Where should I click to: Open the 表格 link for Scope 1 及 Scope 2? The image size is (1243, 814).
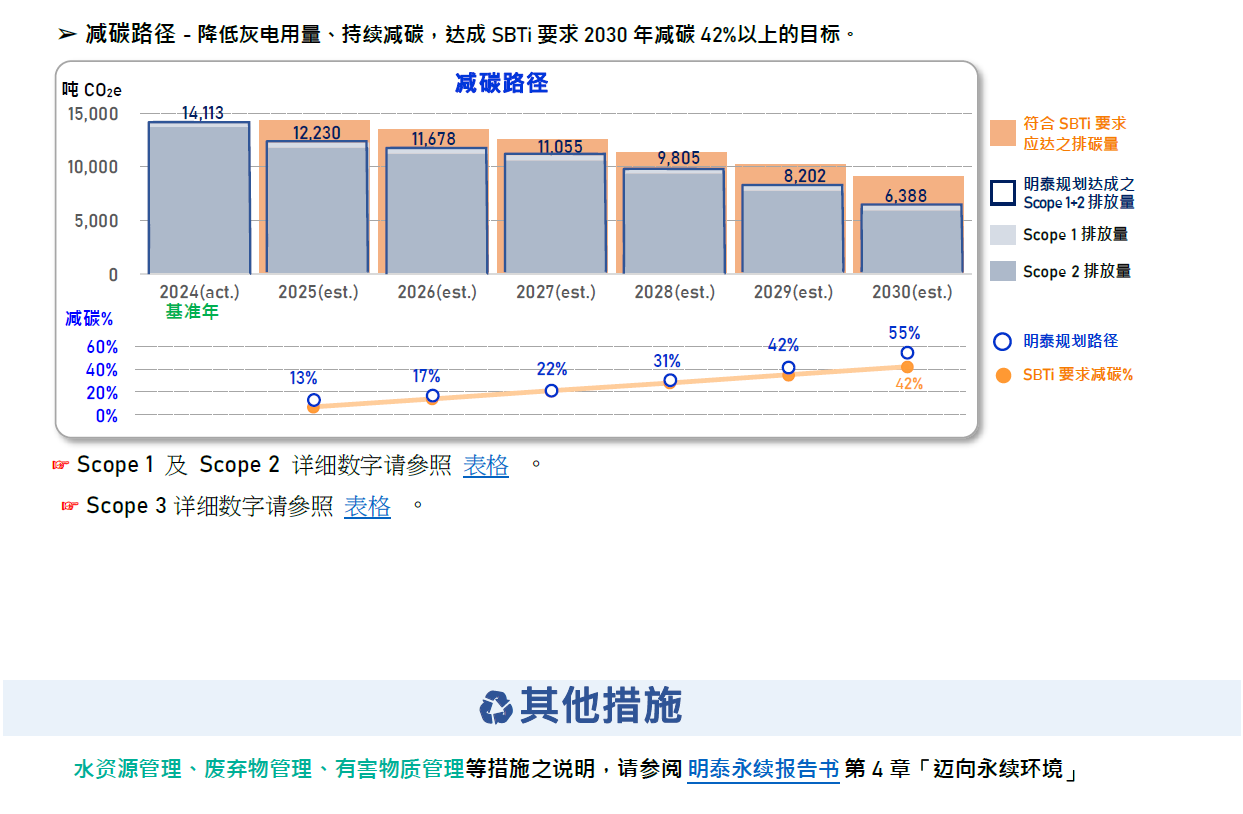click(486, 465)
